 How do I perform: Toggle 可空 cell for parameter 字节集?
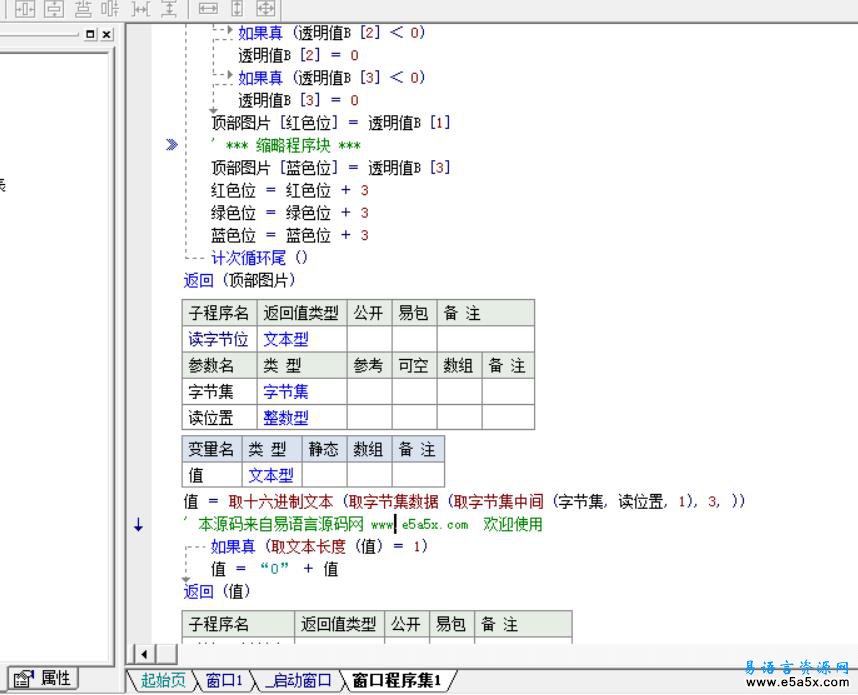pyautogui.click(x=414, y=392)
